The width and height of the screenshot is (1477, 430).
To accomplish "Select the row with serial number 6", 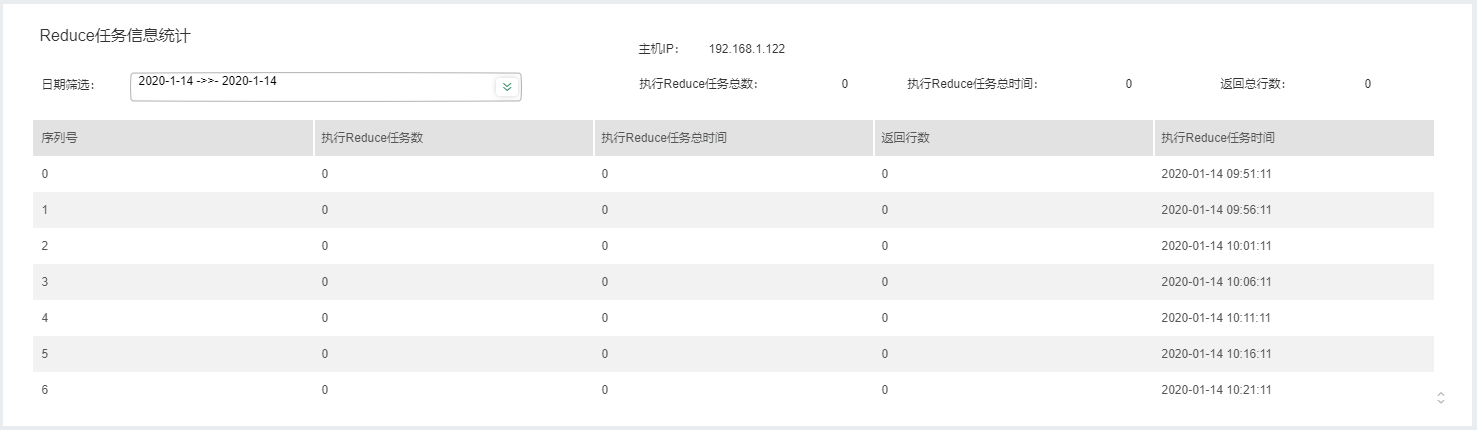I will [x=45, y=390].
